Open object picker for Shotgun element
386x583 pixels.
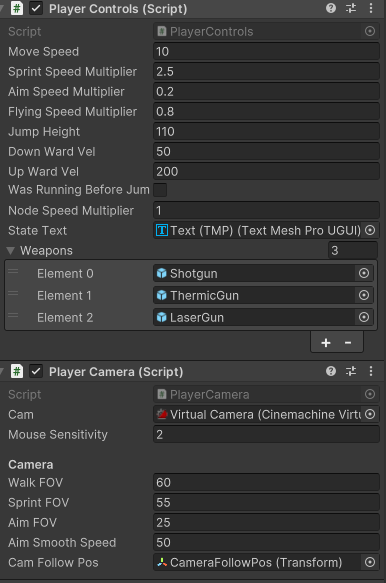pos(364,273)
